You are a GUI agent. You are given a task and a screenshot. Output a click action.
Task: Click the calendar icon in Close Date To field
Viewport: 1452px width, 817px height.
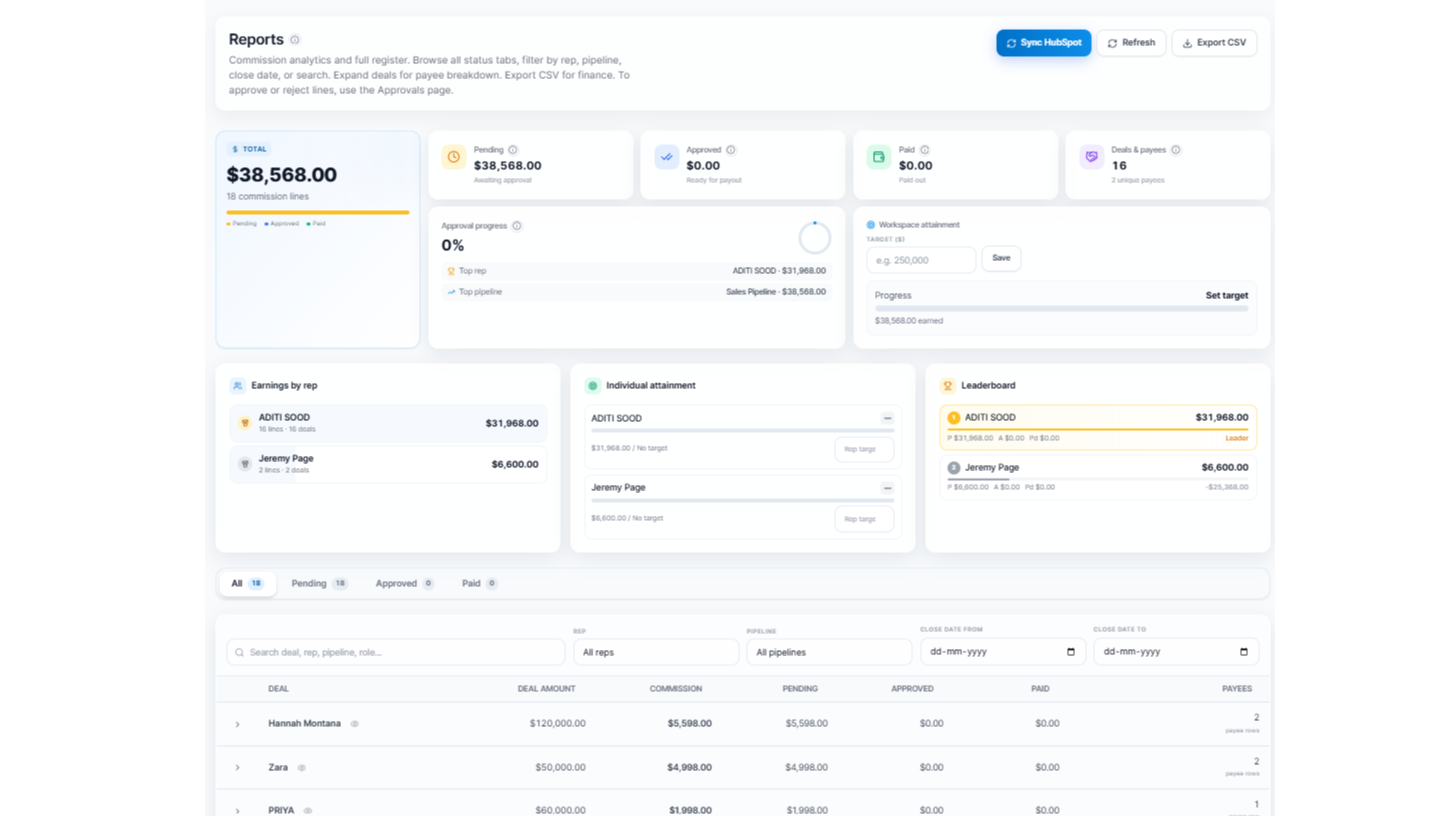[1244, 652]
